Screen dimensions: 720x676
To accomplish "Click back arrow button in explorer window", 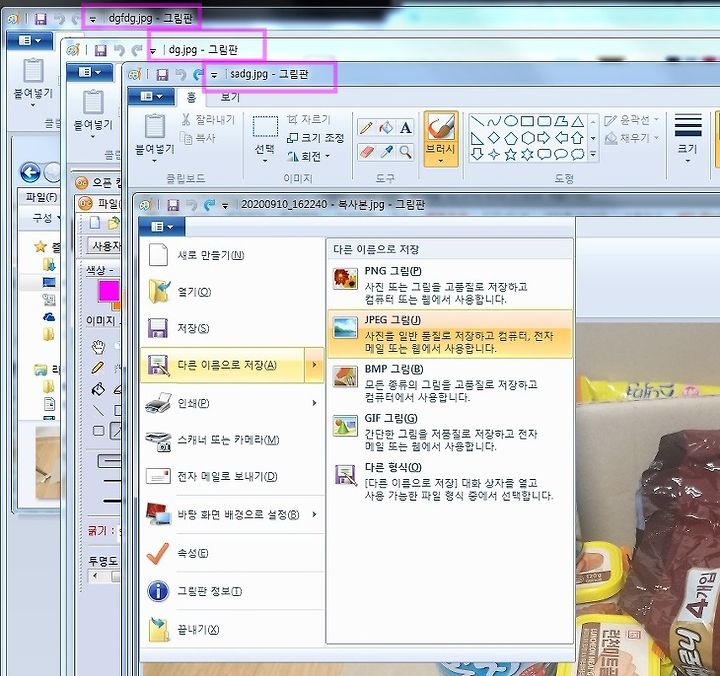I will pyautogui.click(x=30, y=173).
